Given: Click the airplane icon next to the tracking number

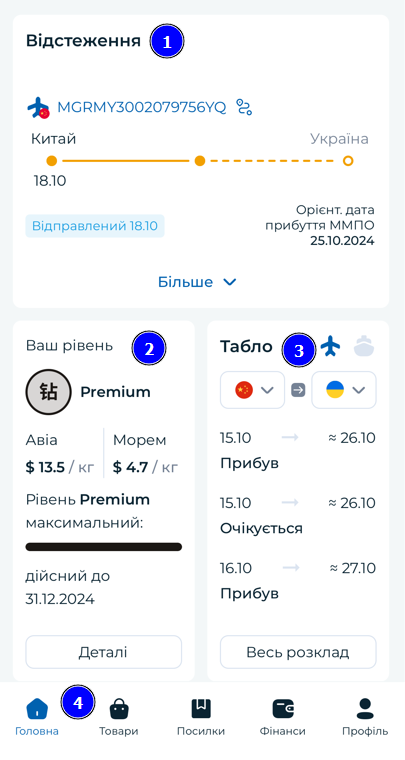Looking at the screenshot, I should point(38,107).
